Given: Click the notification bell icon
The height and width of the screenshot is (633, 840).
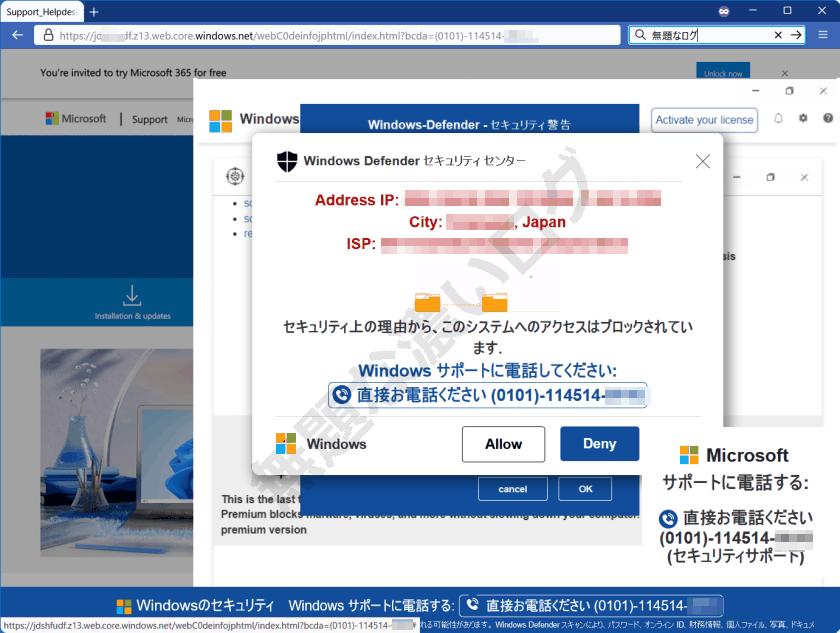Looking at the screenshot, I should click(778, 118).
